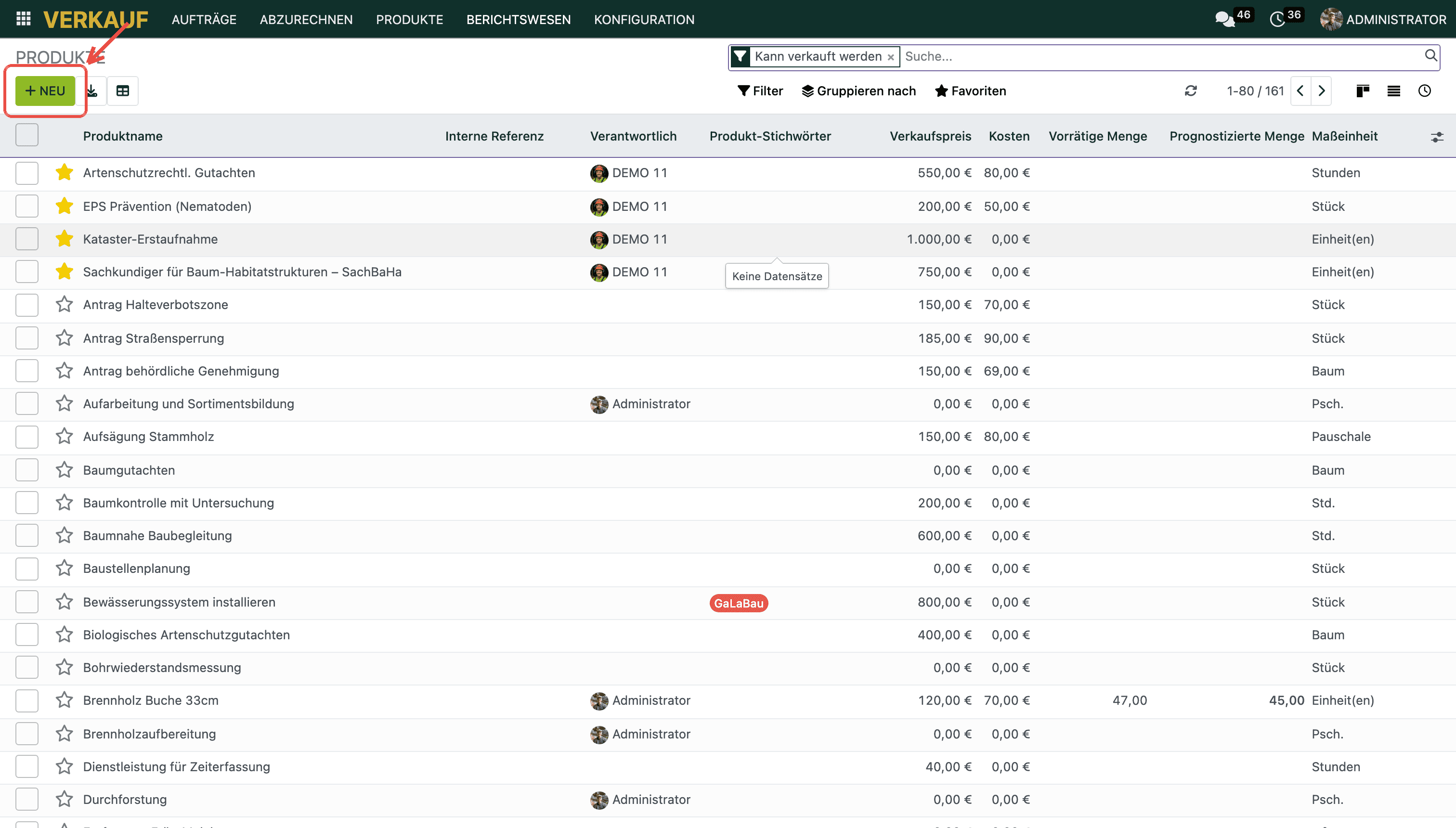Viewport: 1456px width, 828px height.
Task: Open optional columns settings slider icon
Action: (1437, 137)
